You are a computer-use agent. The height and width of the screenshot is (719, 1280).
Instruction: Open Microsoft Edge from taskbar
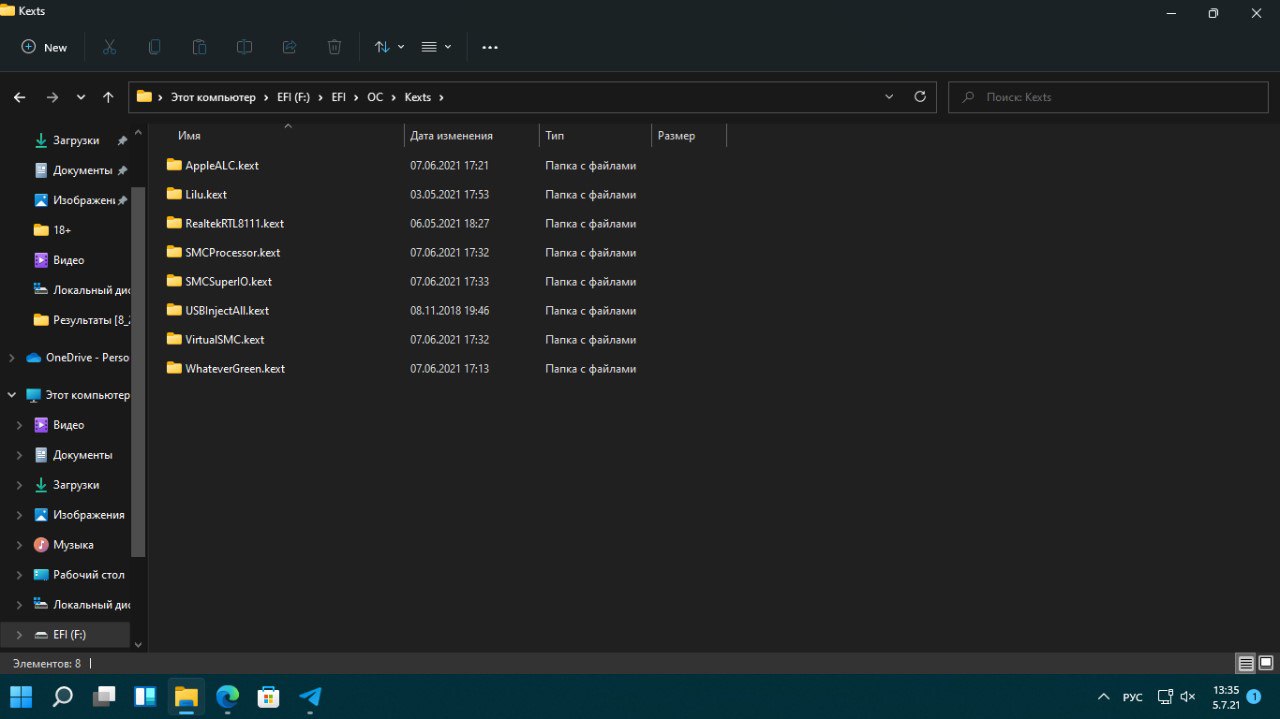228,696
